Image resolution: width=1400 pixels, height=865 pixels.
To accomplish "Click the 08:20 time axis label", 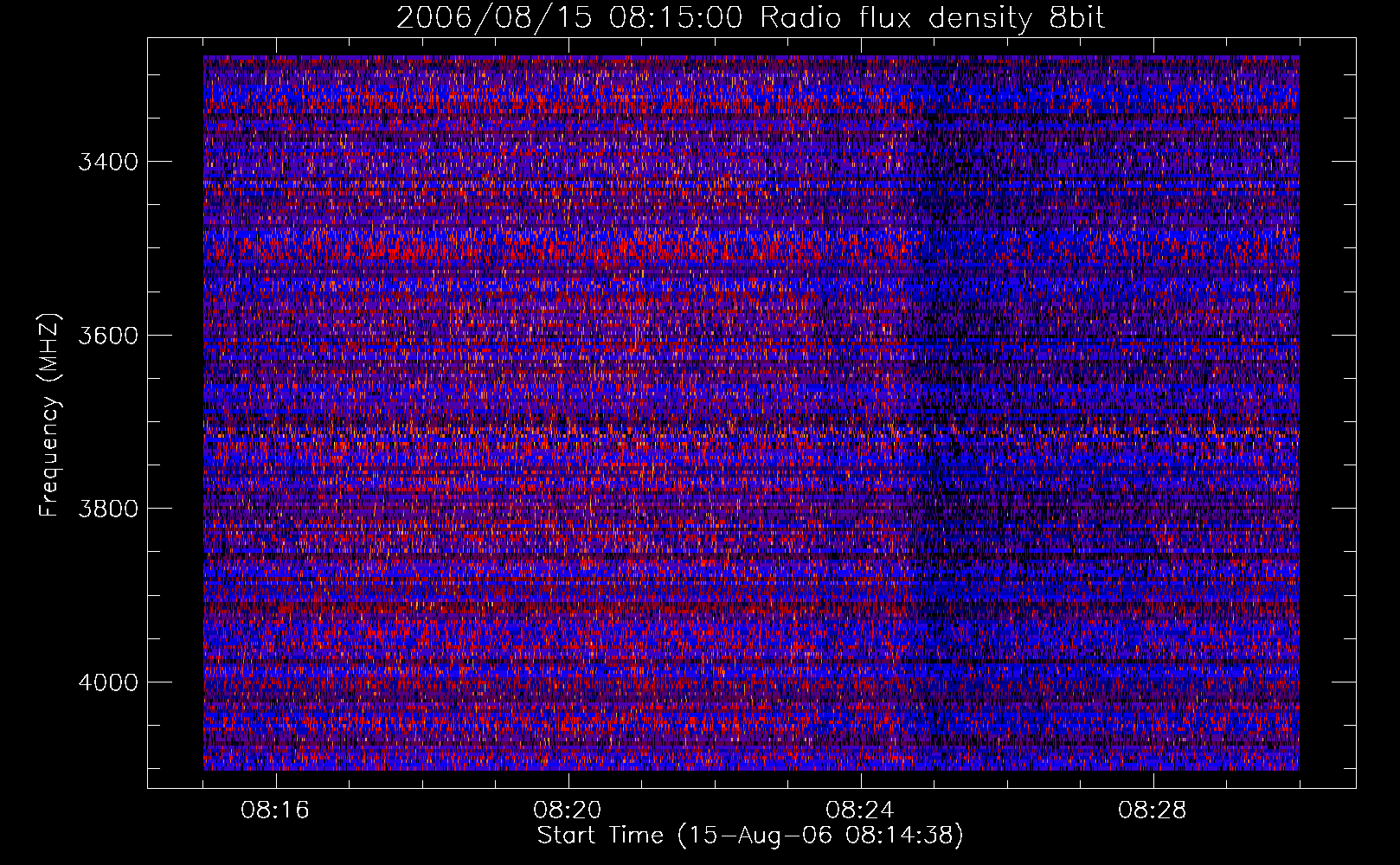I will pos(568,811).
